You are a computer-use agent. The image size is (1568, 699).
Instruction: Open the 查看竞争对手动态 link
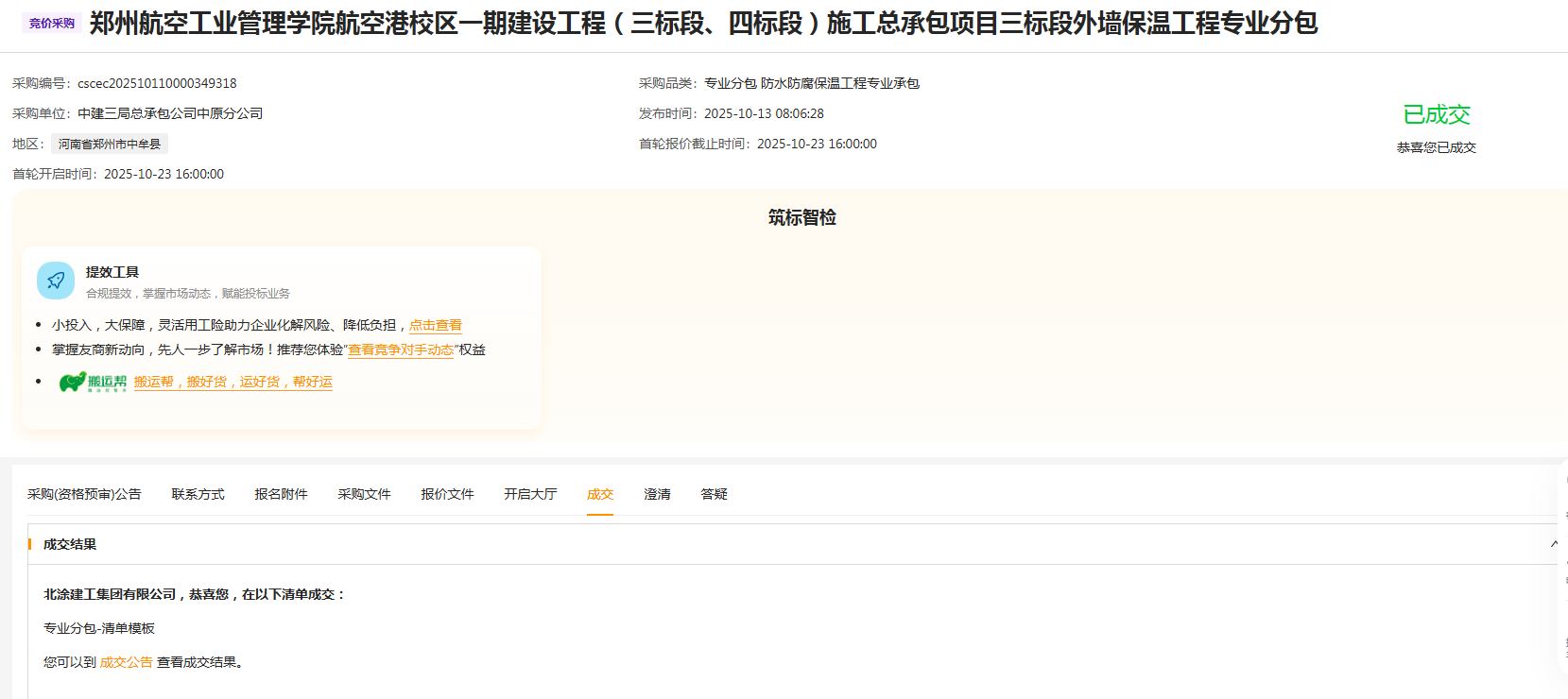point(401,349)
